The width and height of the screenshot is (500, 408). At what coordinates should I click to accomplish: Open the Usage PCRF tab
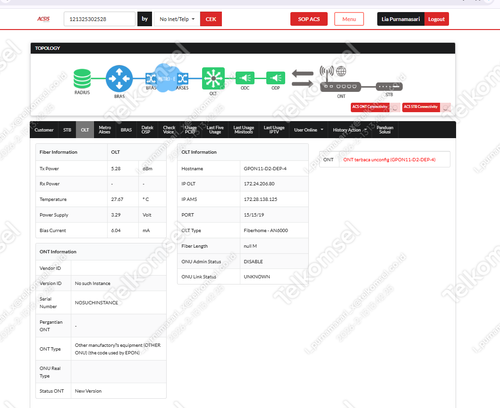190,130
